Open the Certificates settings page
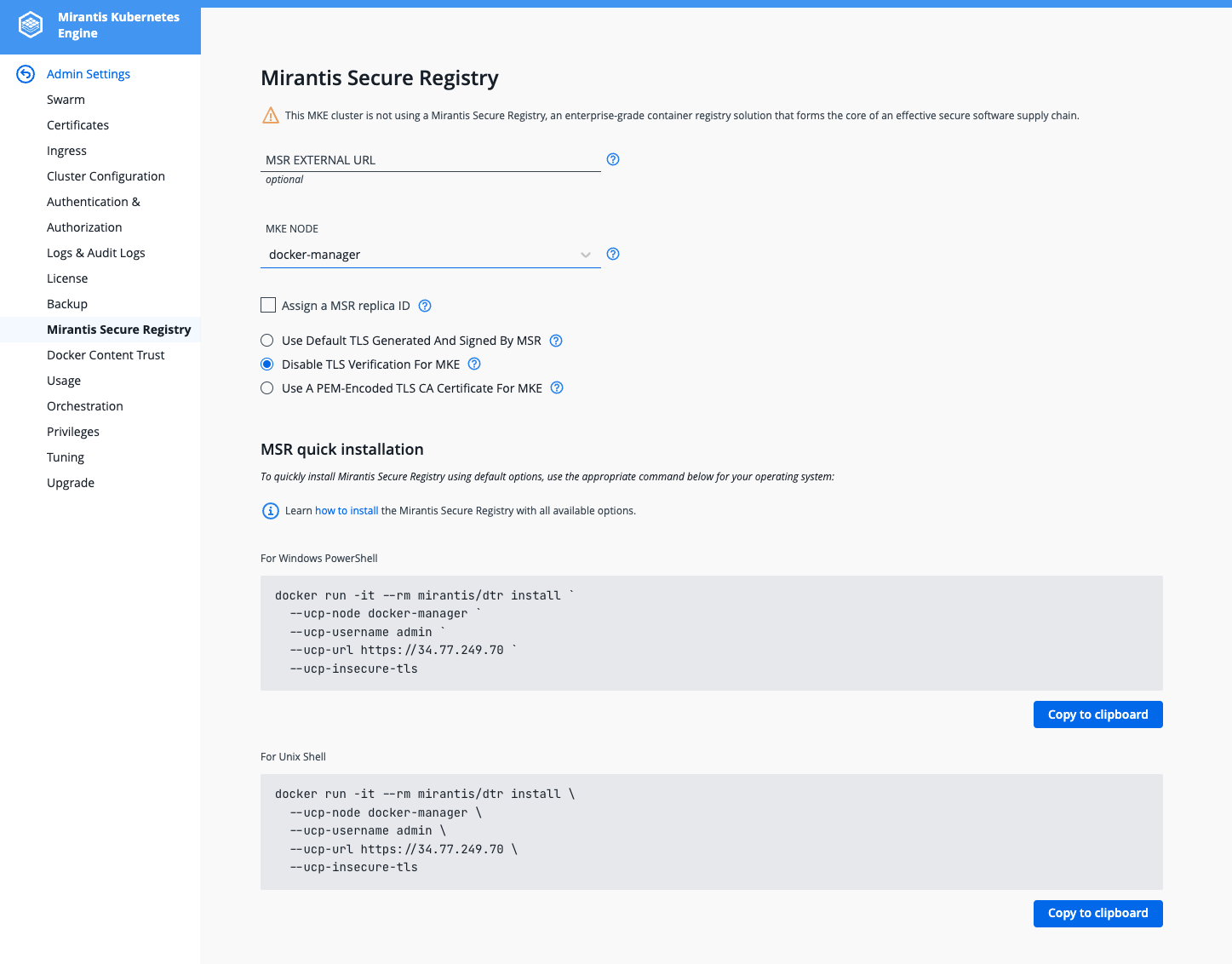The width and height of the screenshot is (1232, 964). point(77,125)
